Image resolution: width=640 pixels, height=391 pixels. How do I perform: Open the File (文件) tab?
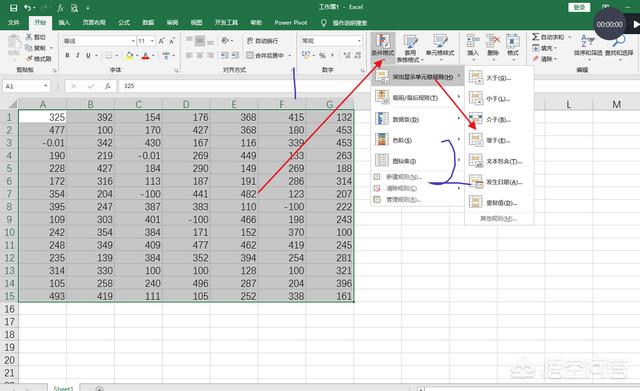tap(13, 23)
